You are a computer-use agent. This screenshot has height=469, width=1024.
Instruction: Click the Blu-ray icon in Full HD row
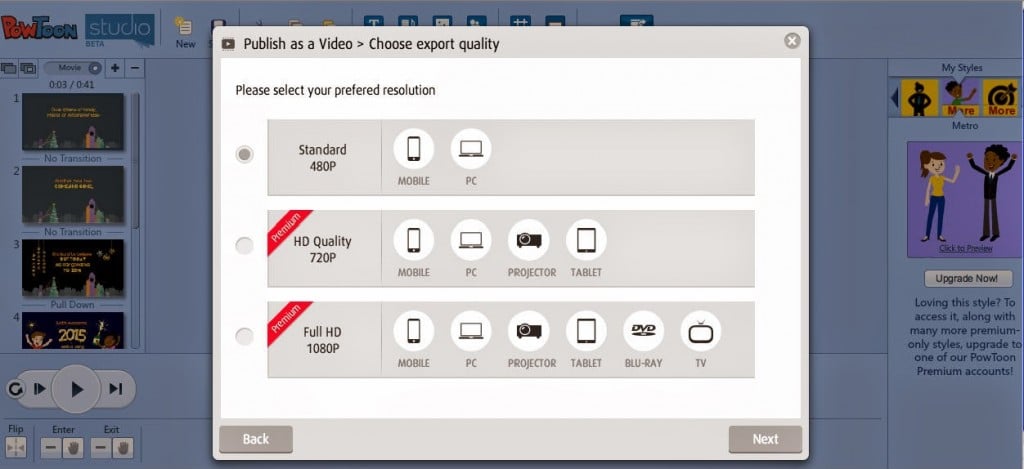pos(643,331)
